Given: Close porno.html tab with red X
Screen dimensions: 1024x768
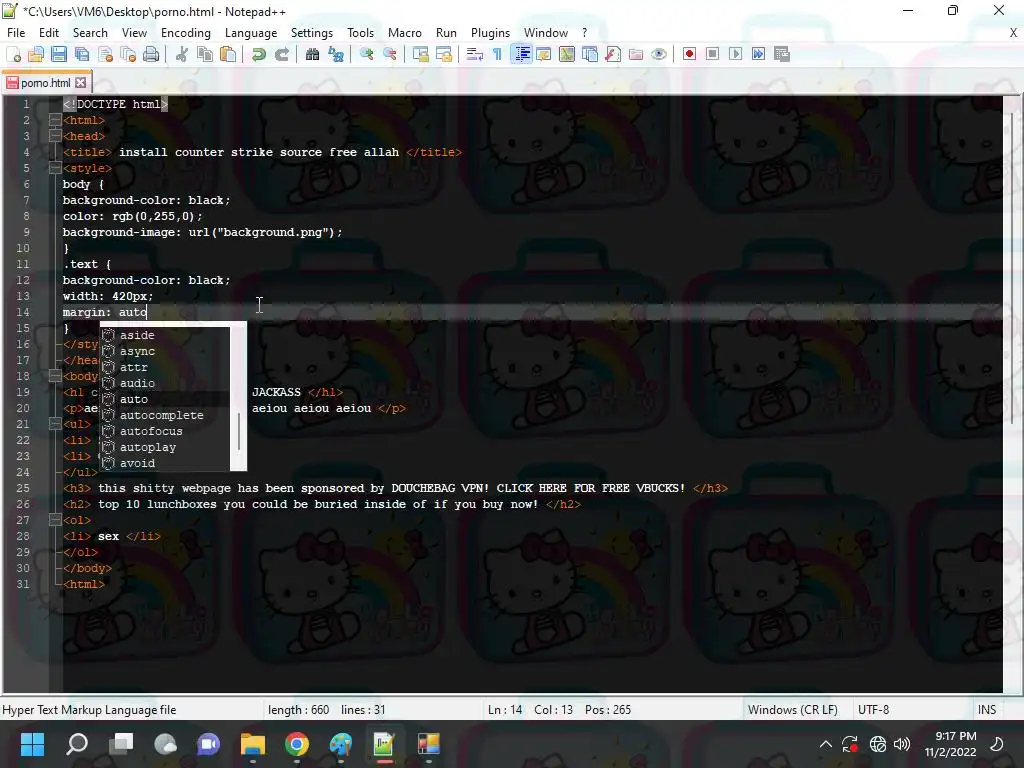Looking at the screenshot, I should (x=80, y=83).
